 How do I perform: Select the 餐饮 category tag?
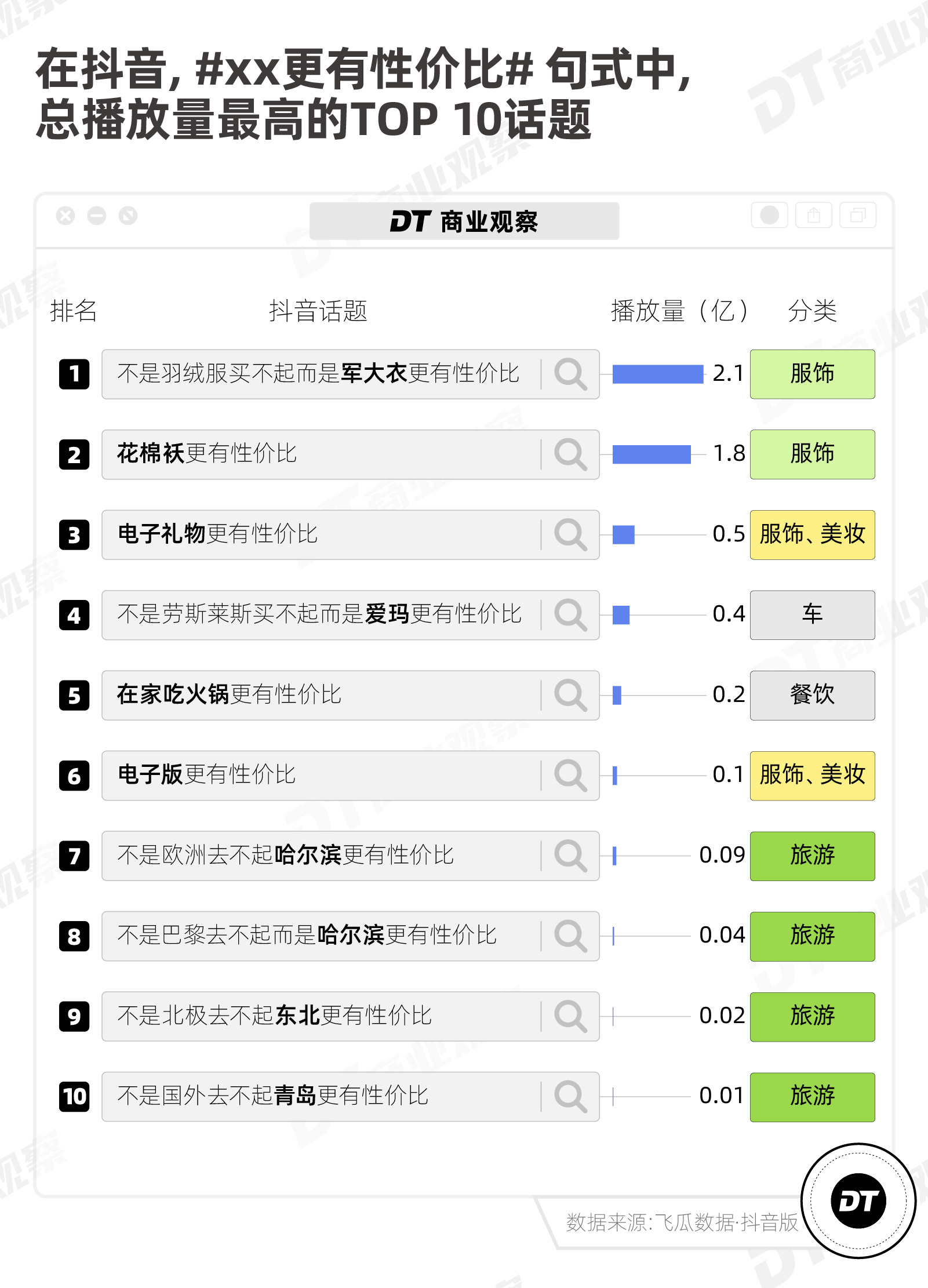click(812, 695)
